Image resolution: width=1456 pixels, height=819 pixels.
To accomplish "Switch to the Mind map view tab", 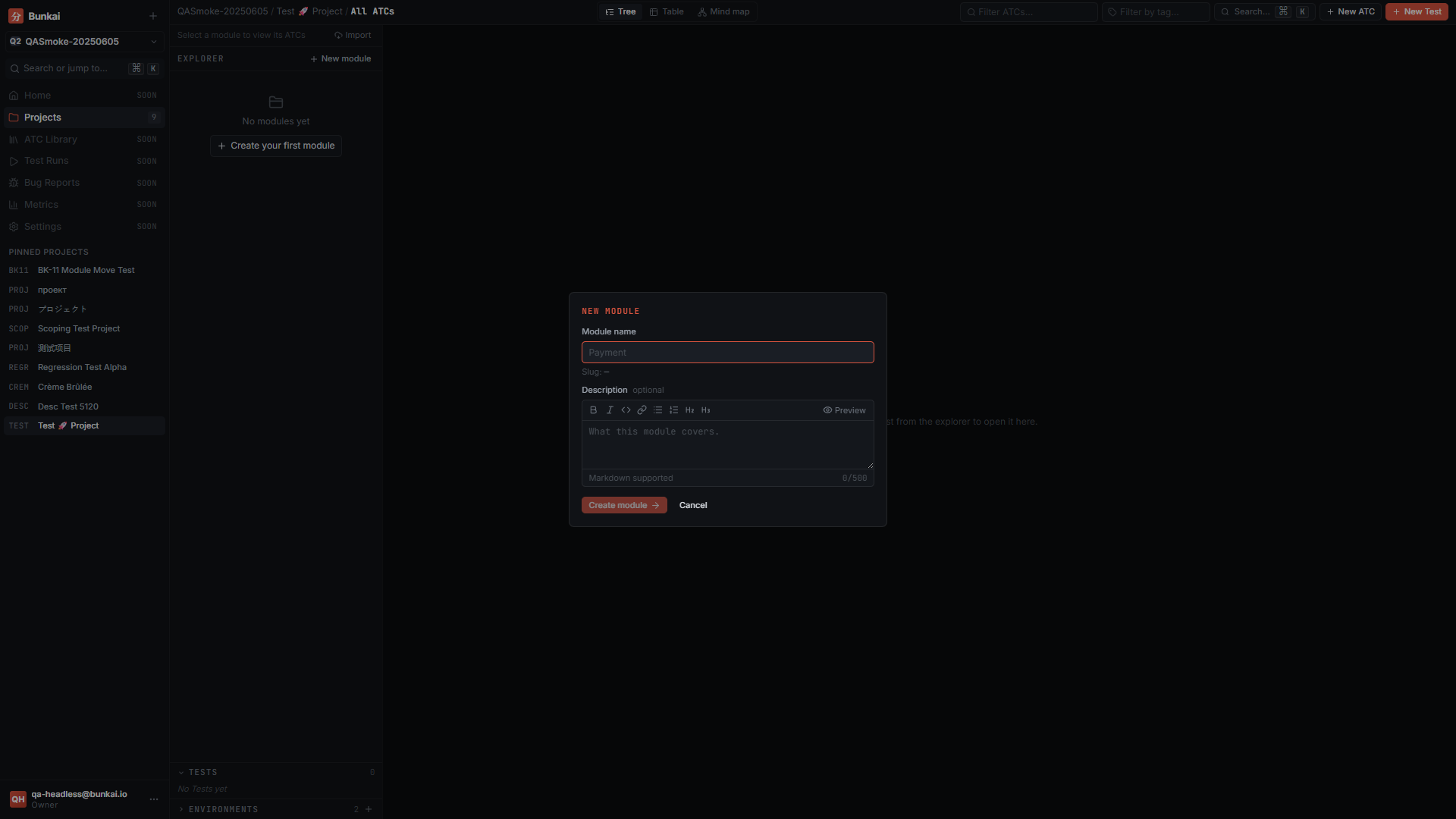I will point(723,12).
